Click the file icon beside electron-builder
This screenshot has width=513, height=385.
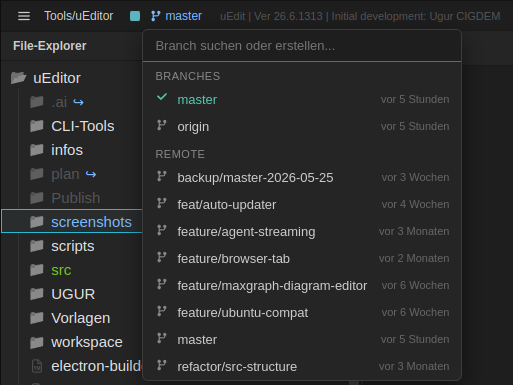(x=37, y=366)
